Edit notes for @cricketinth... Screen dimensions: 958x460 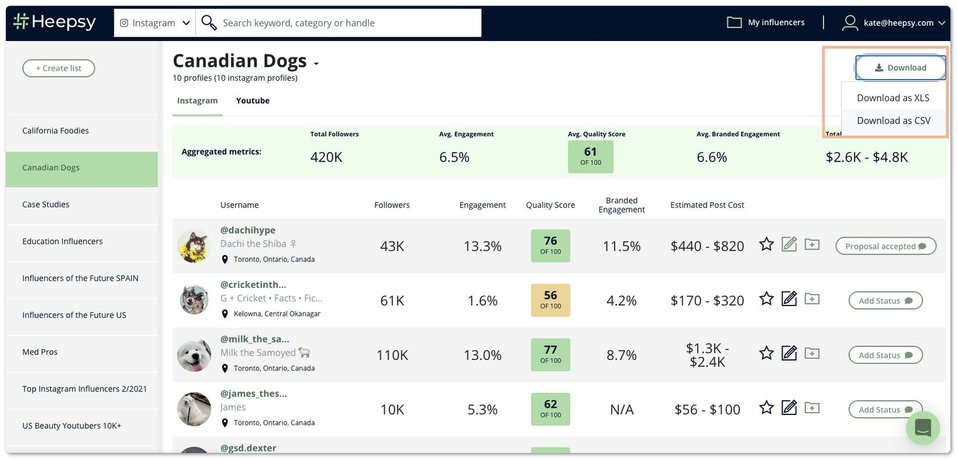pos(789,299)
